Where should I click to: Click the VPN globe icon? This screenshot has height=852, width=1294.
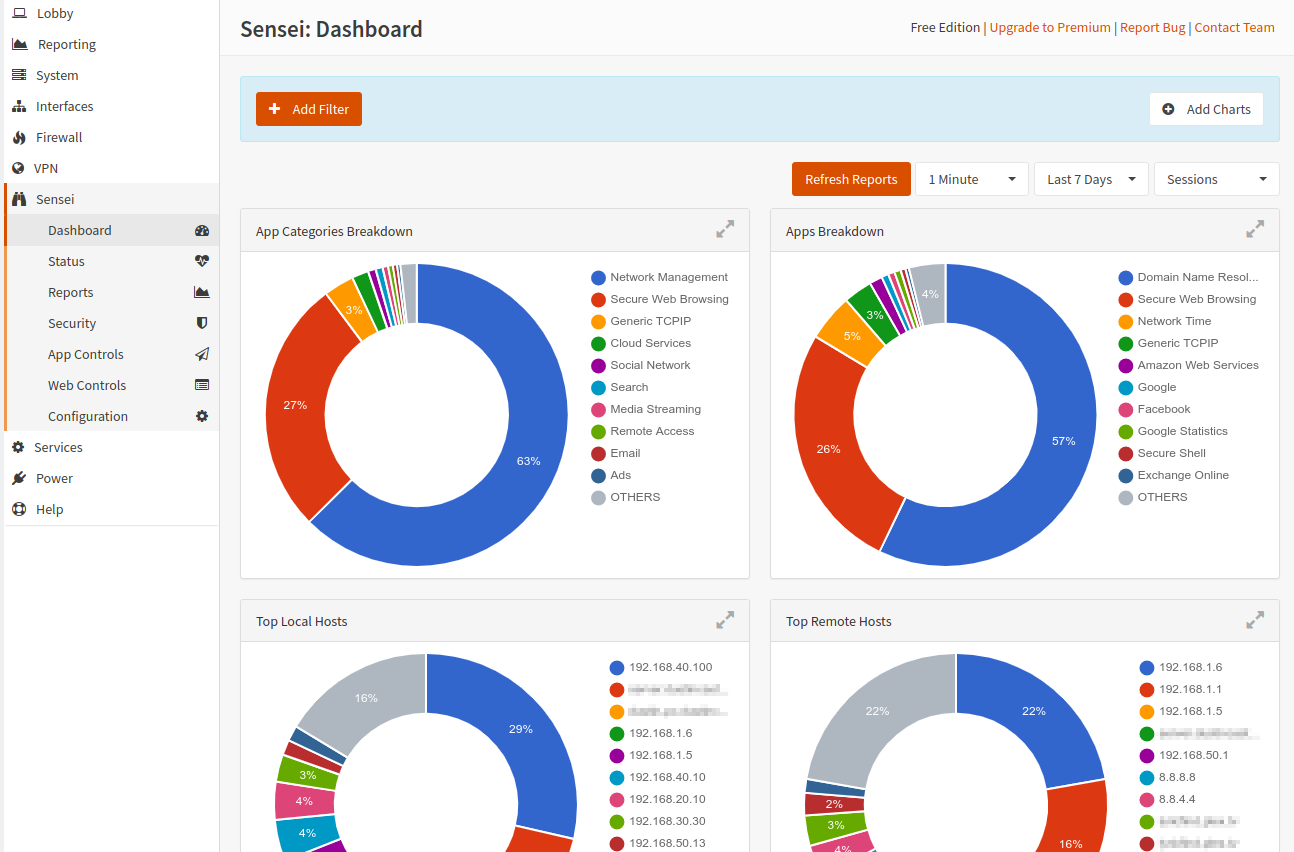pyautogui.click(x=18, y=168)
